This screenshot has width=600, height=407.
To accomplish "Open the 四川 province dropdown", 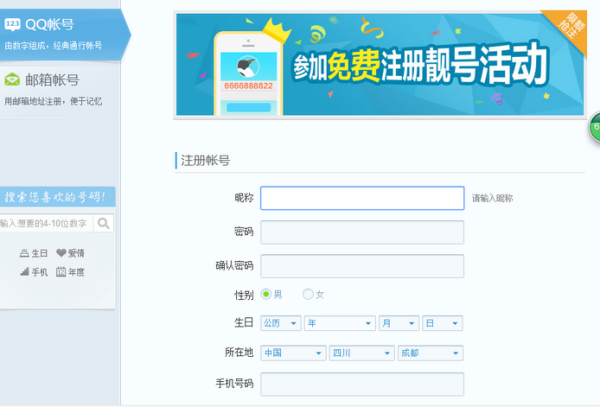I will click(x=362, y=353).
